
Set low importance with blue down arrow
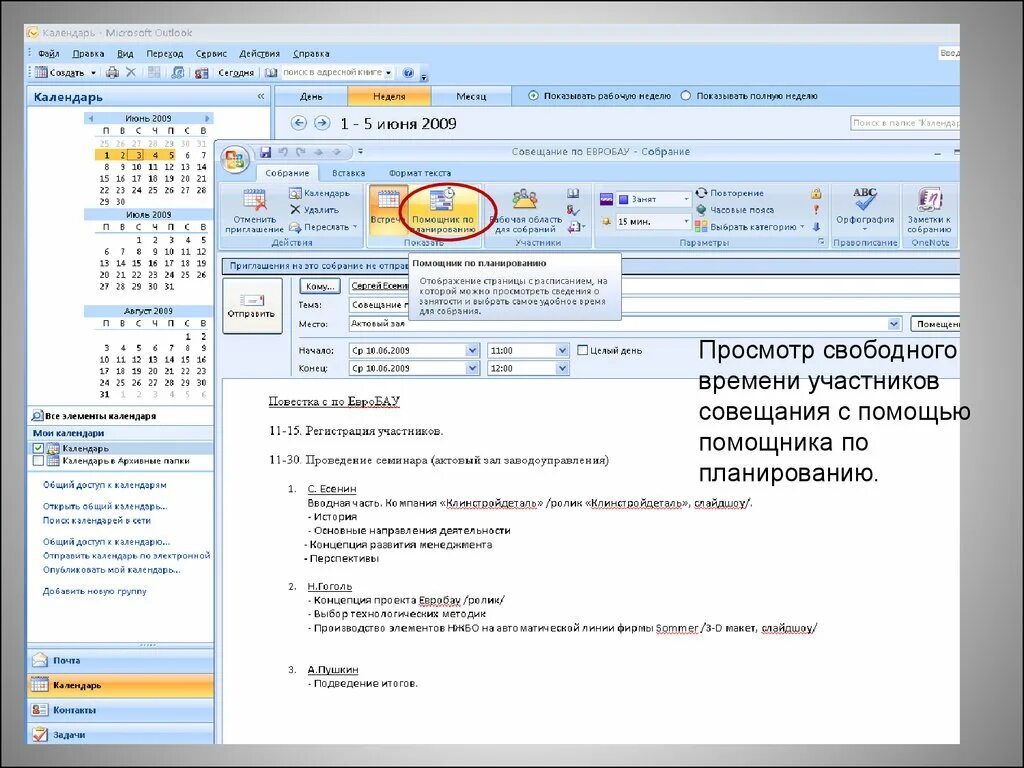(816, 227)
